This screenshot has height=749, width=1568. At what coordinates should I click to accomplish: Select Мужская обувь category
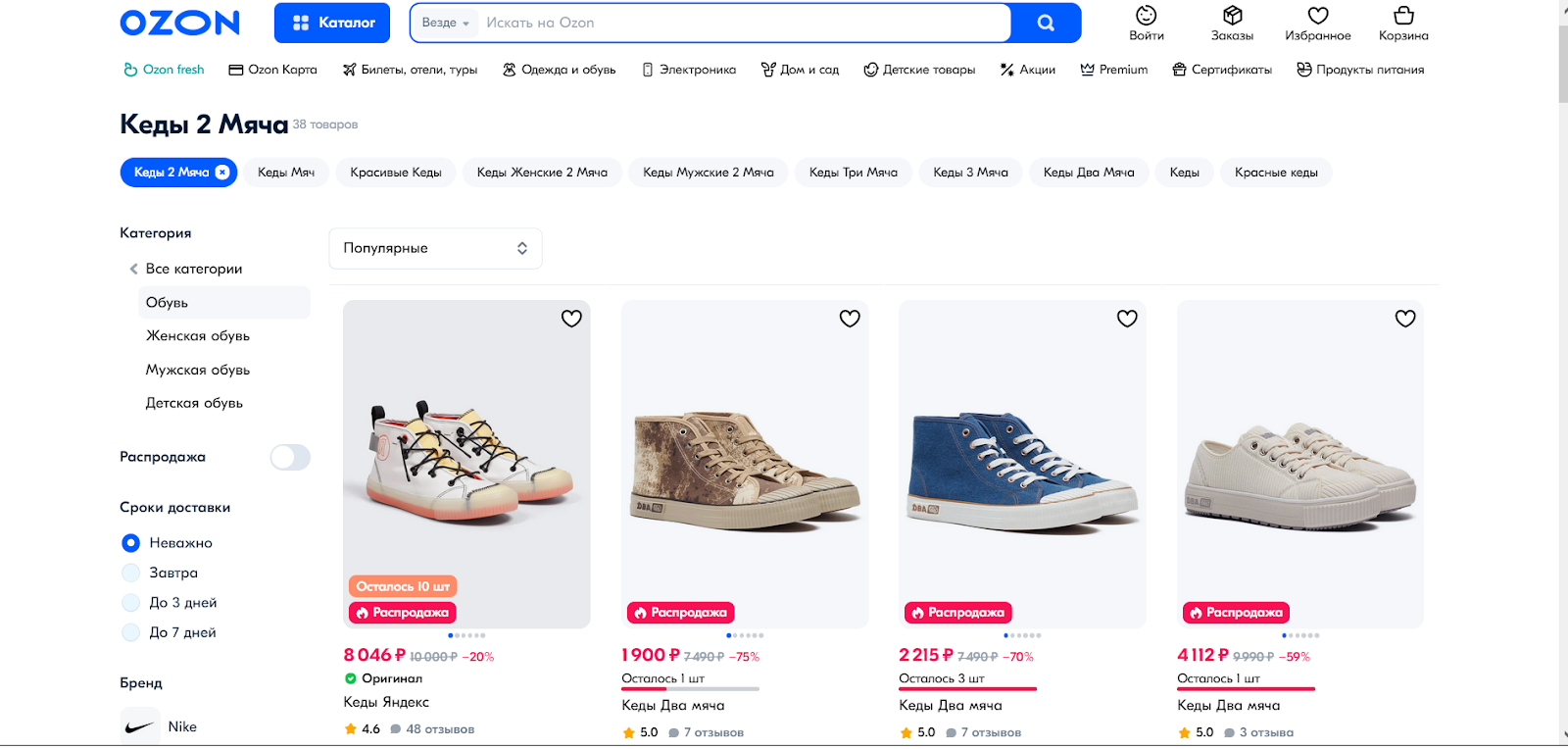click(198, 370)
